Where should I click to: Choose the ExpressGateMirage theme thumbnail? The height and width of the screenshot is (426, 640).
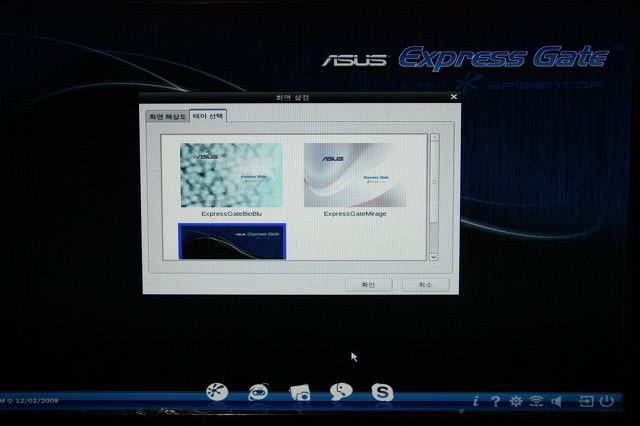click(355, 175)
